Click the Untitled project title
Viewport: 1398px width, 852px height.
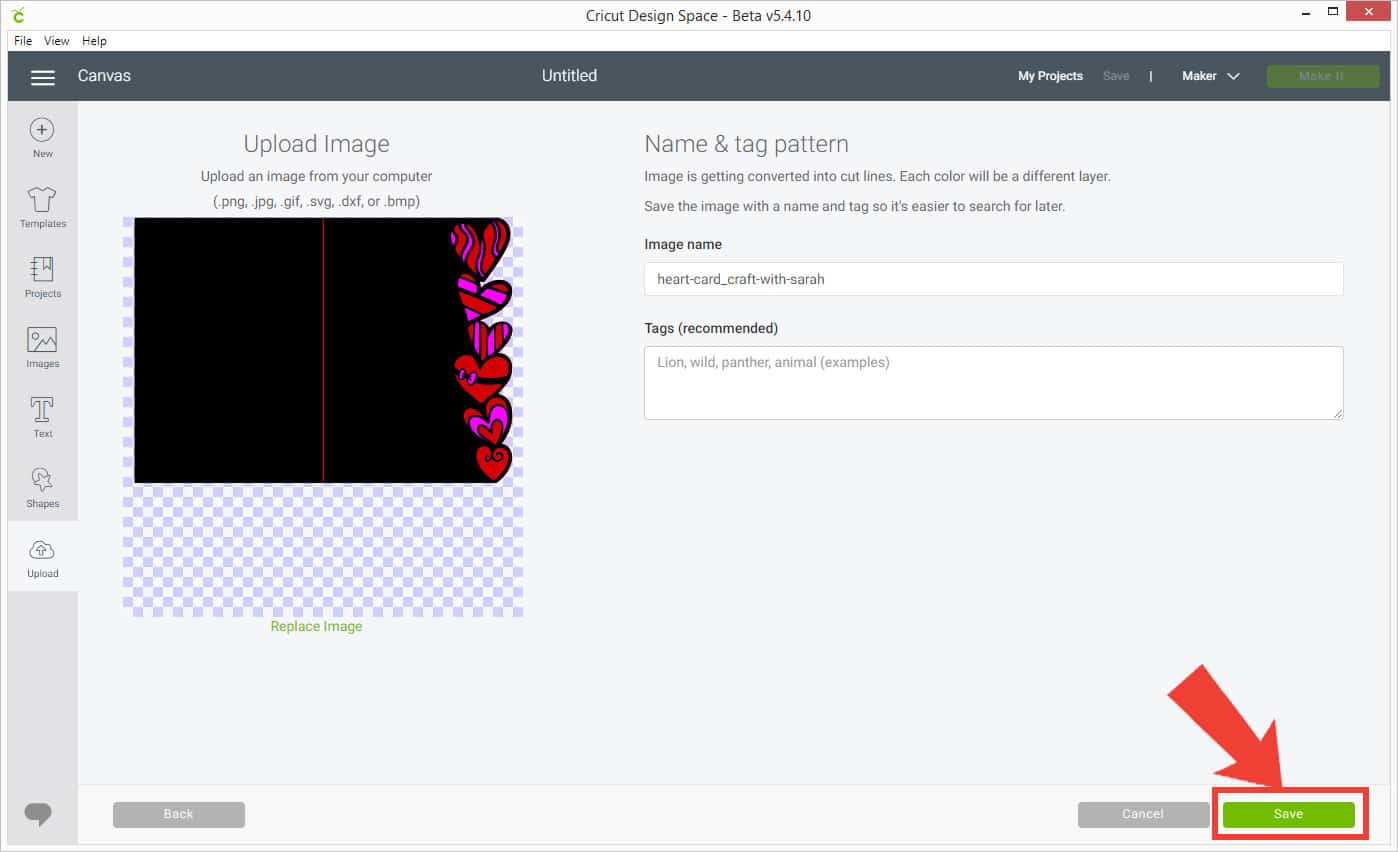(x=569, y=76)
